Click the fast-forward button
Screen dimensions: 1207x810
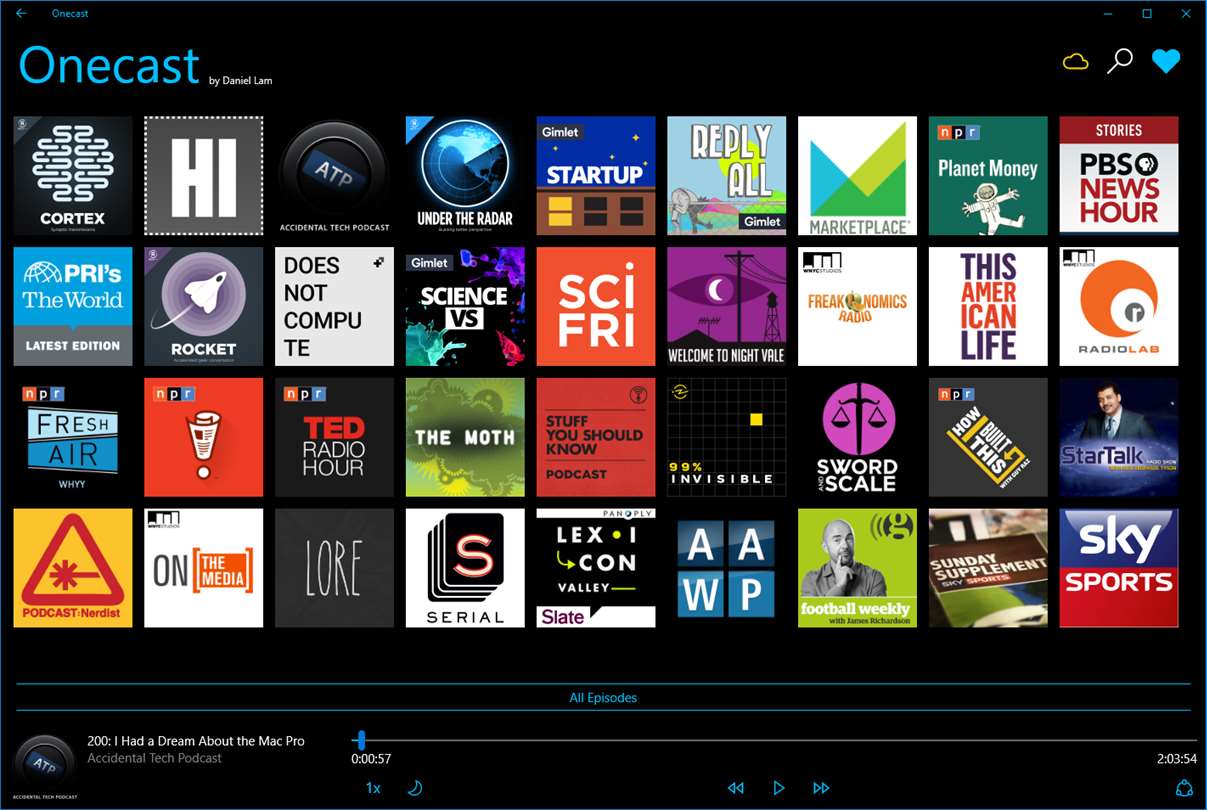821,788
